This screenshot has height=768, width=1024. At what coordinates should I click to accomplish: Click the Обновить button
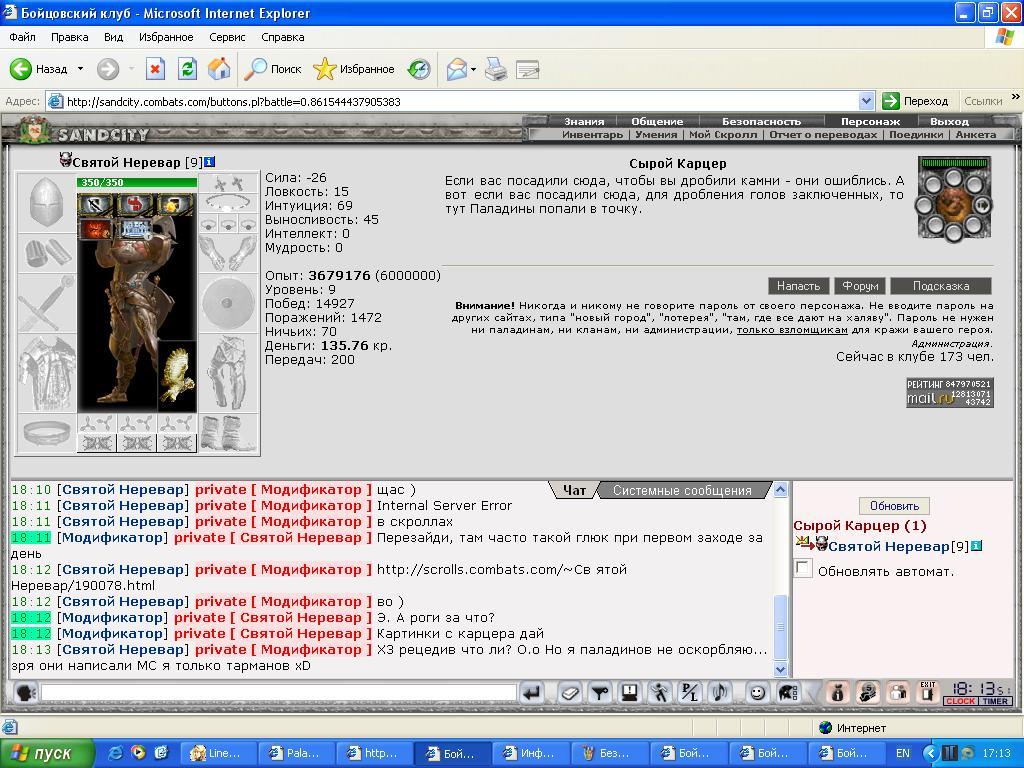894,506
